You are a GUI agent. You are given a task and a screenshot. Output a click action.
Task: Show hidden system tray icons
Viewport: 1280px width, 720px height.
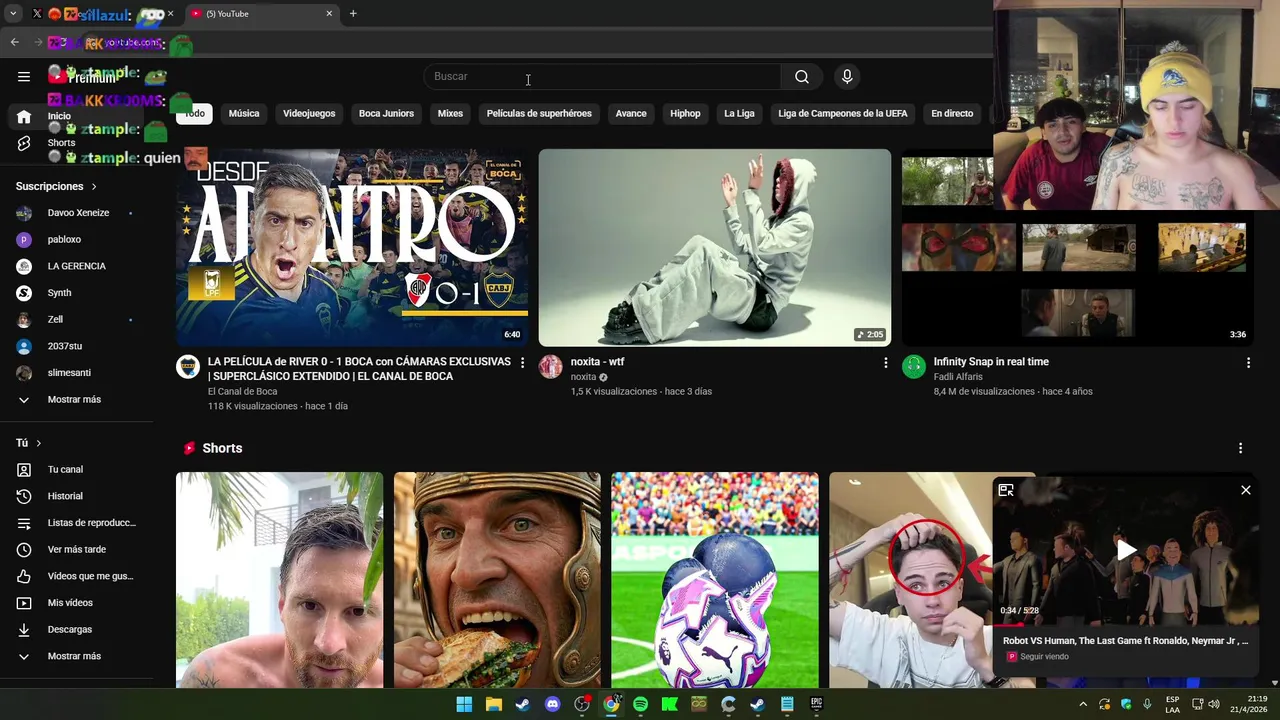pyautogui.click(x=1083, y=704)
